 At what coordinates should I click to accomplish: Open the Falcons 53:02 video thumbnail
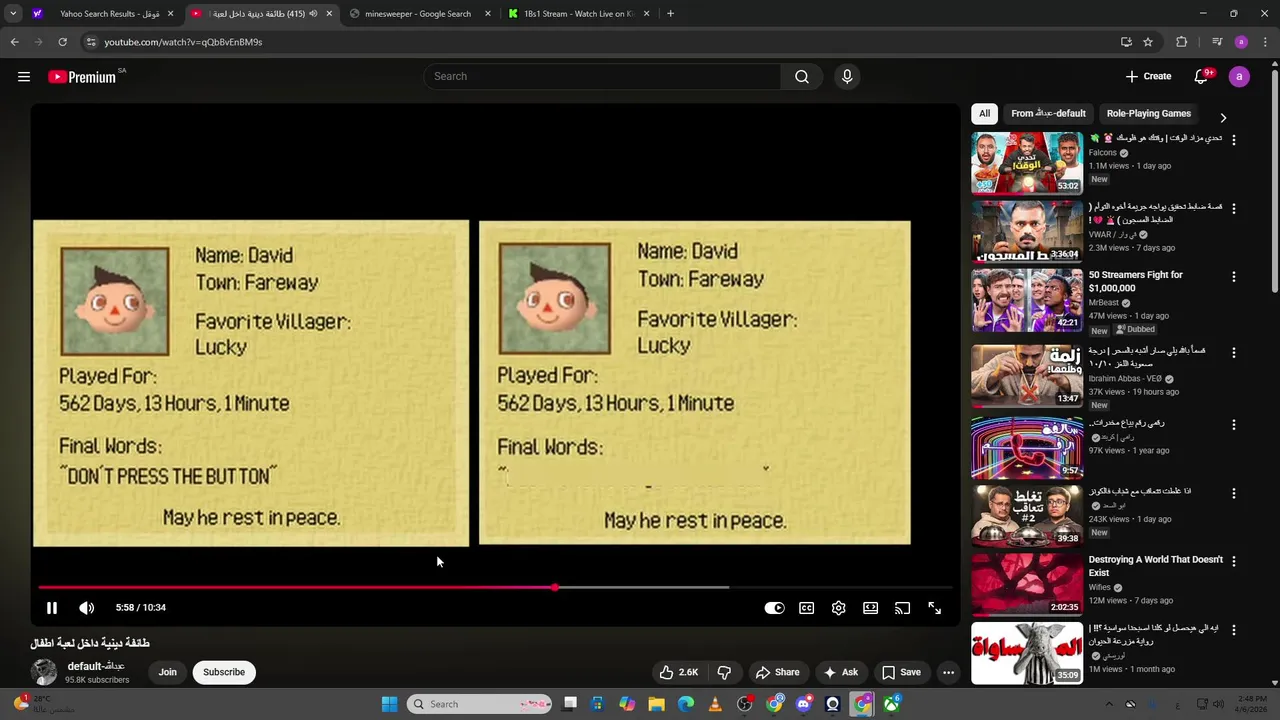[x=1026, y=163]
